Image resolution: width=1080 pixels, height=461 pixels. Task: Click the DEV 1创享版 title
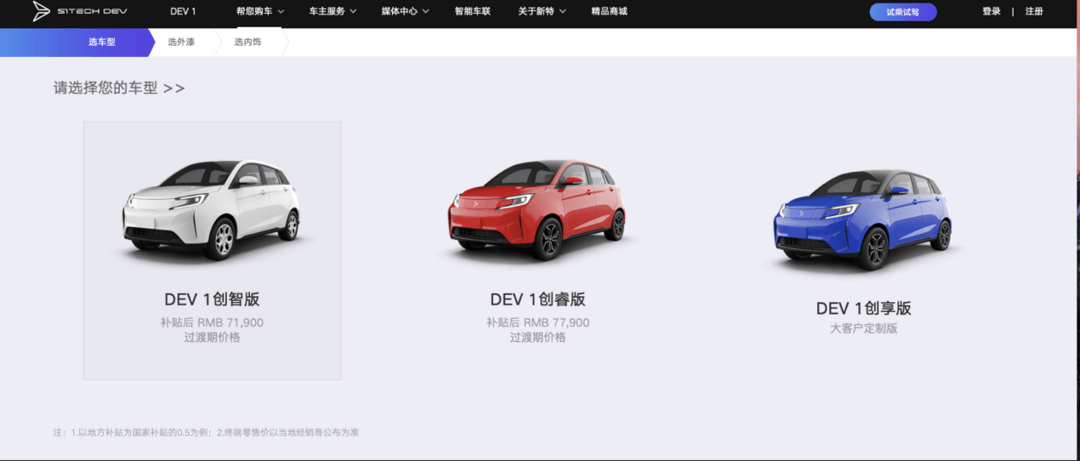[x=864, y=308]
